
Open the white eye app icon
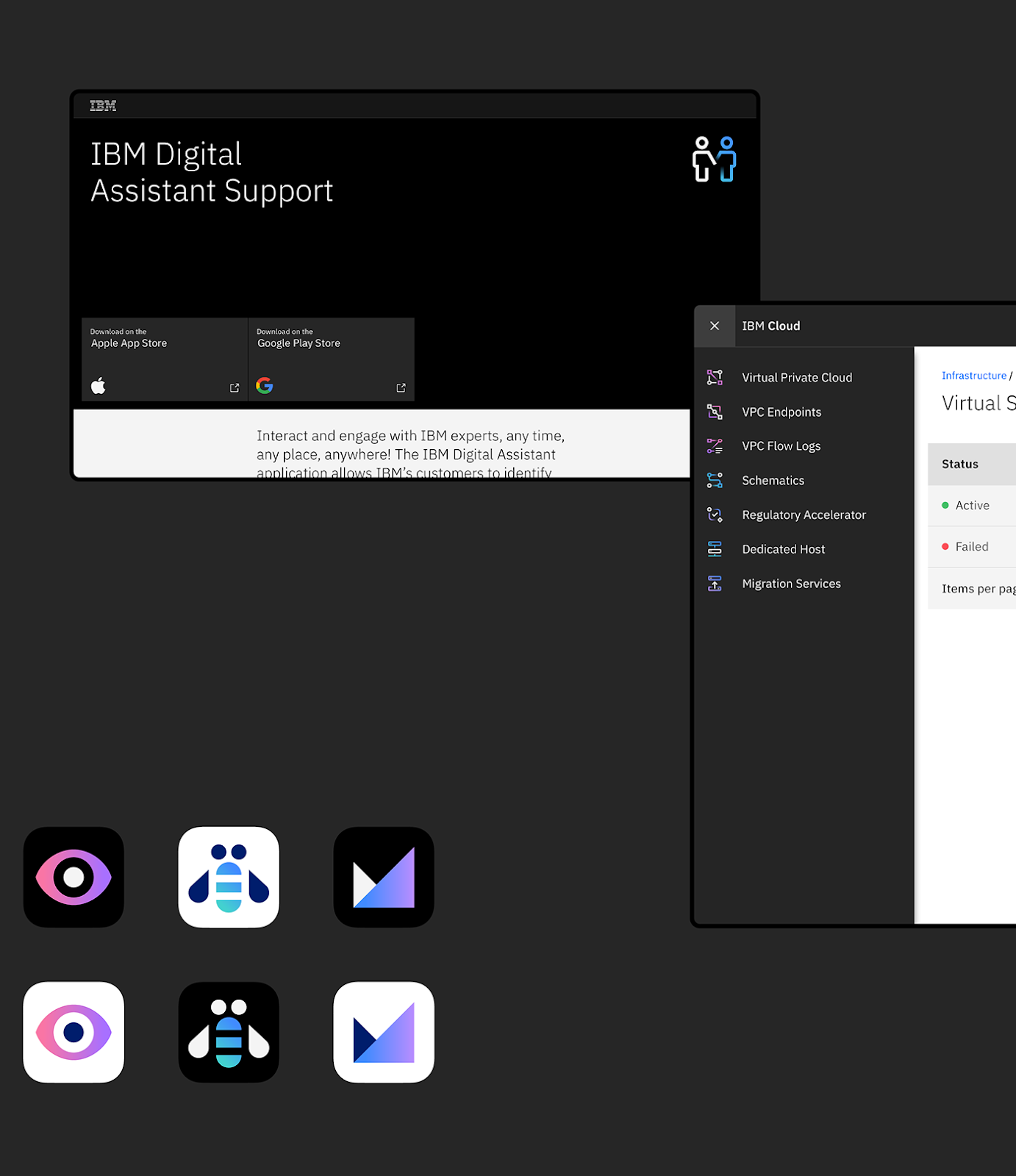click(74, 1032)
